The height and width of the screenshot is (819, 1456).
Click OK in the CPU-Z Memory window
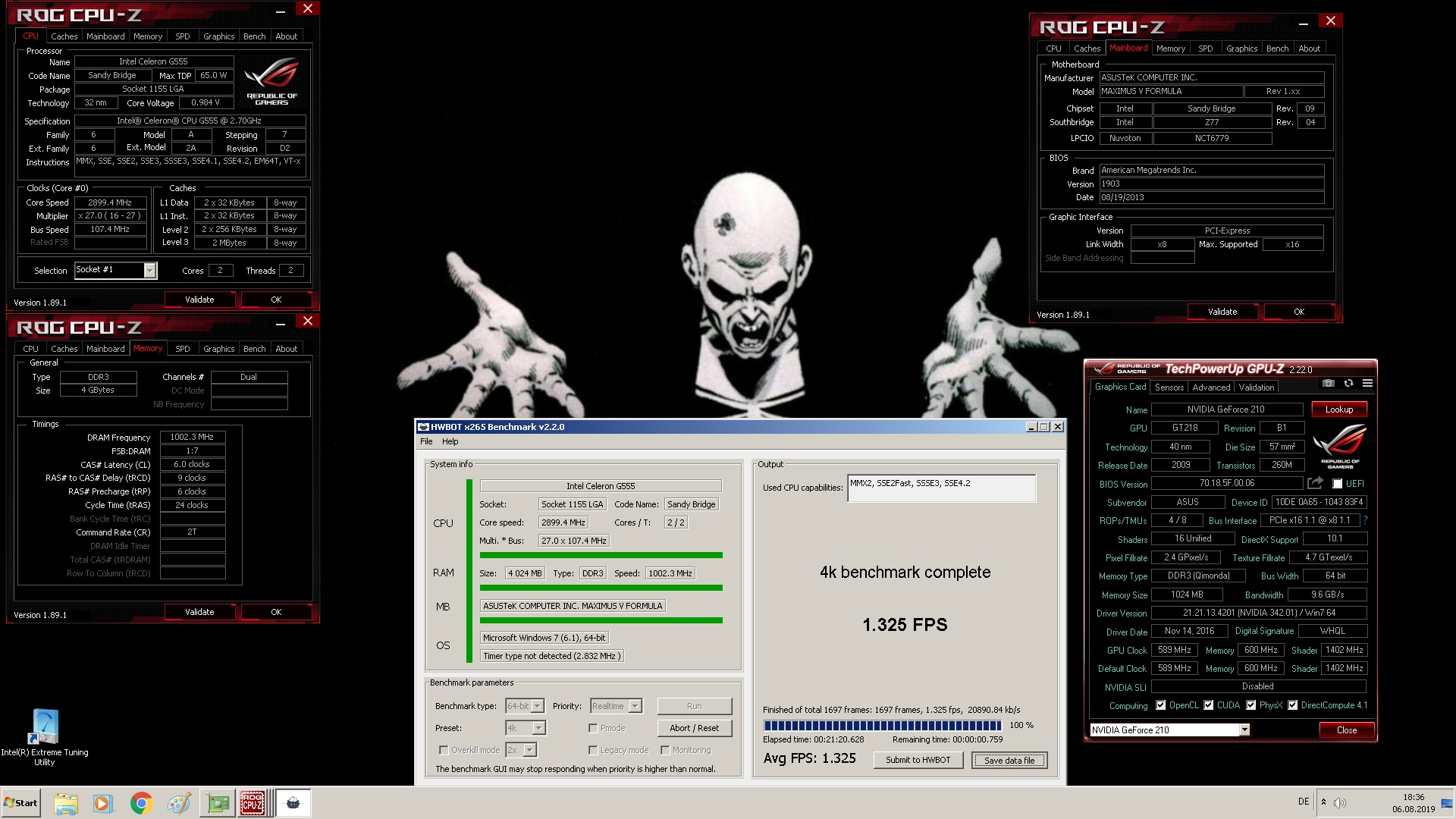[276, 612]
